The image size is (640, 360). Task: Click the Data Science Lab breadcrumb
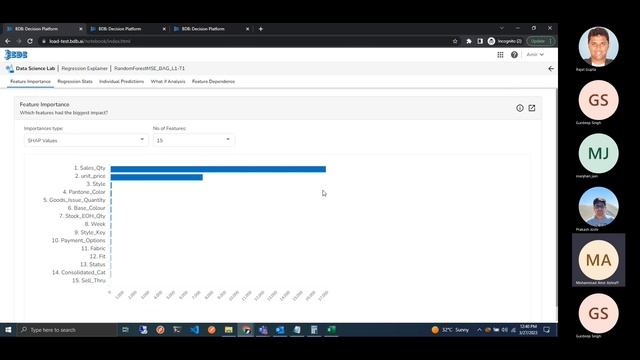(x=35, y=69)
